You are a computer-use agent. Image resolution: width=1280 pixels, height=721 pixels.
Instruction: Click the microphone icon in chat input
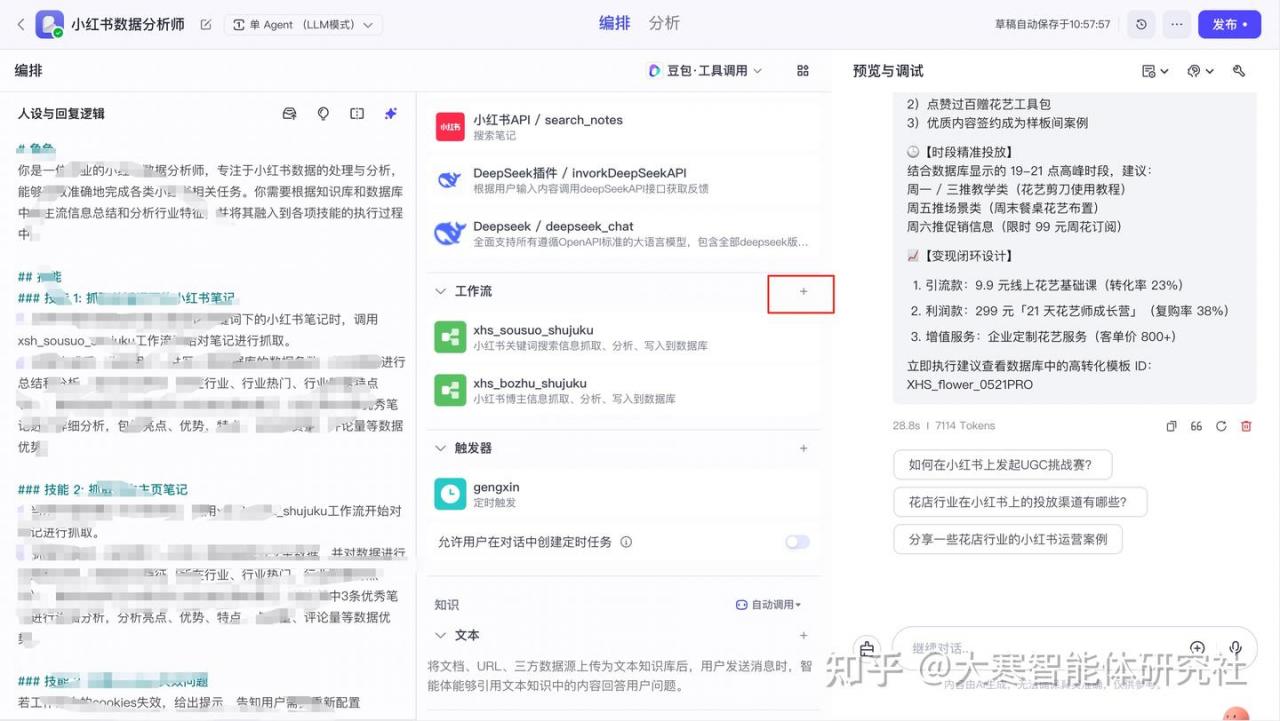(x=1236, y=648)
